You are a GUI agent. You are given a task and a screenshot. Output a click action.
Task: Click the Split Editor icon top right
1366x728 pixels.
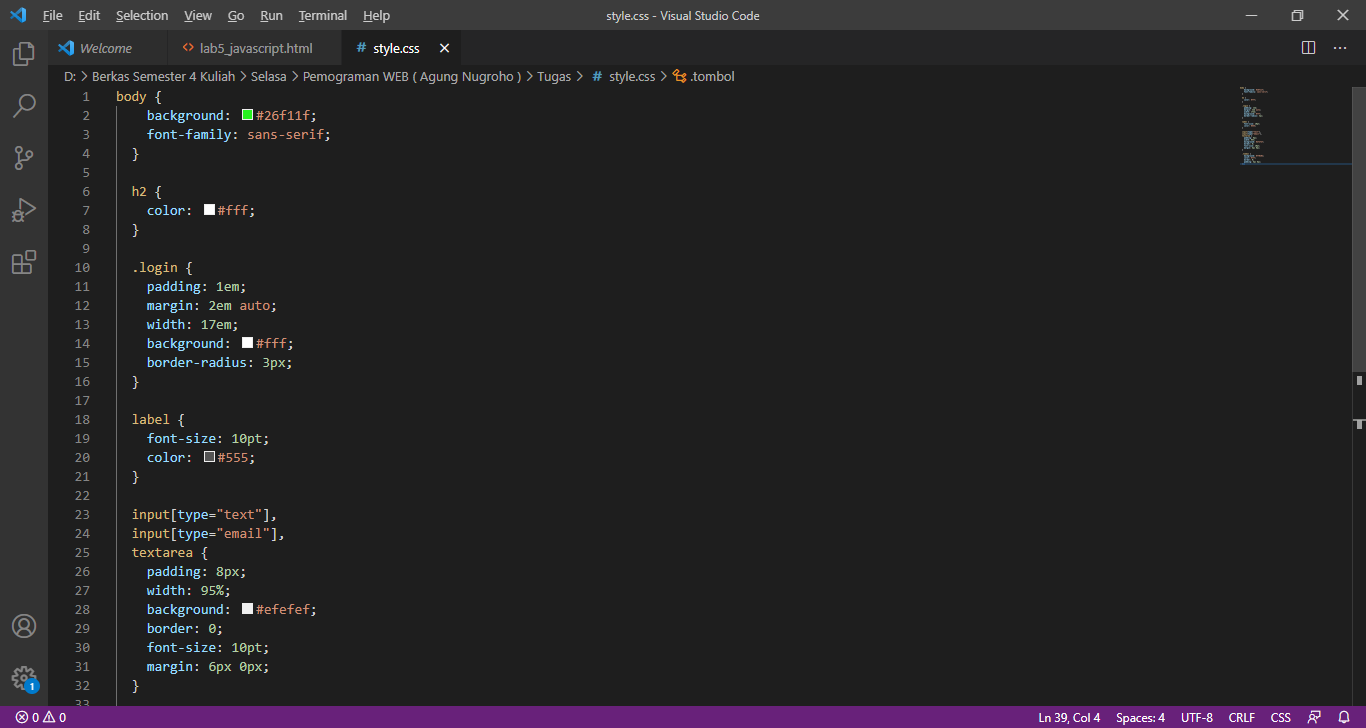coord(1307,47)
